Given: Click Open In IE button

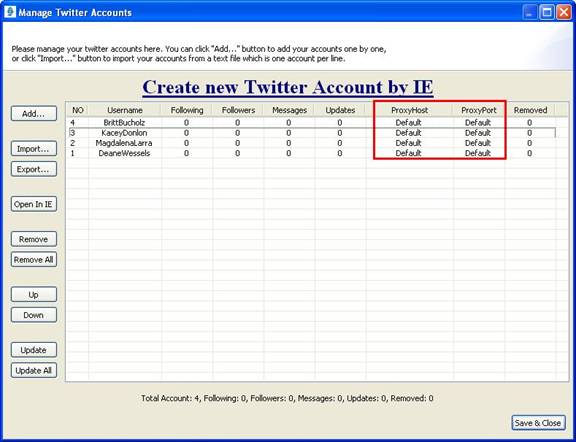Looking at the screenshot, I should (x=34, y=204).
